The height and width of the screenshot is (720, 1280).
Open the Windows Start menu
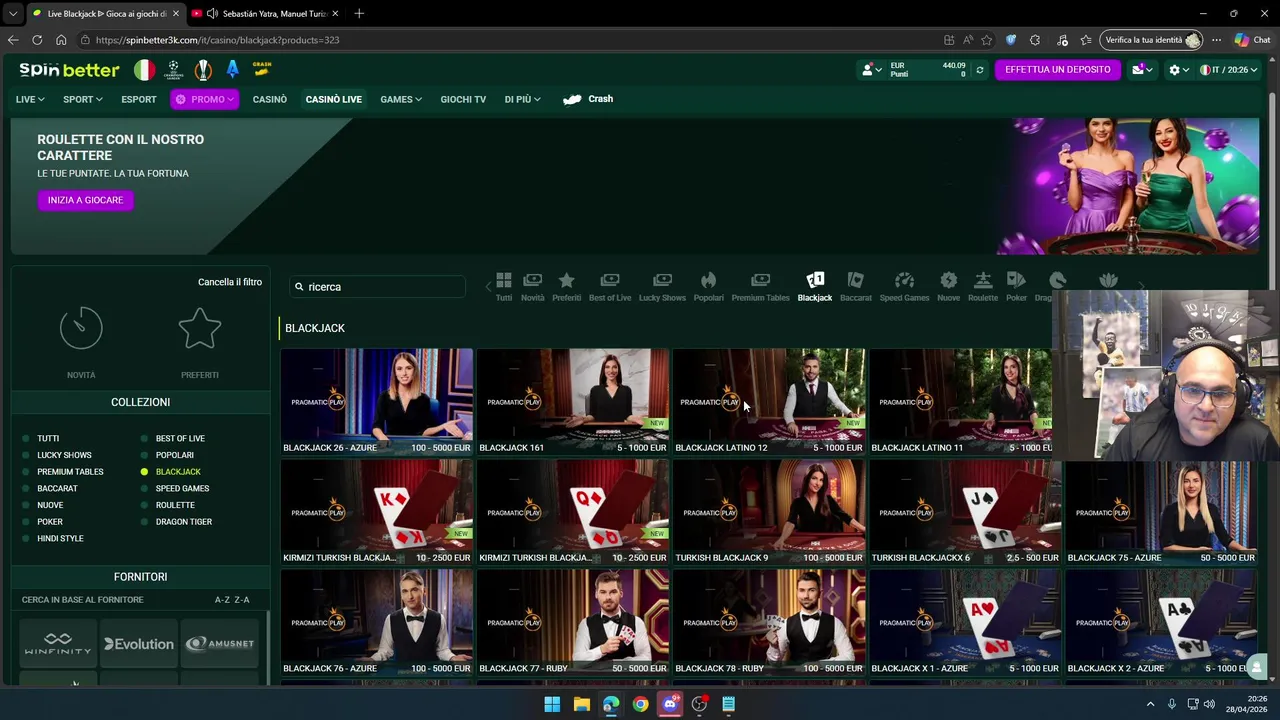click(x=552, y=704)
